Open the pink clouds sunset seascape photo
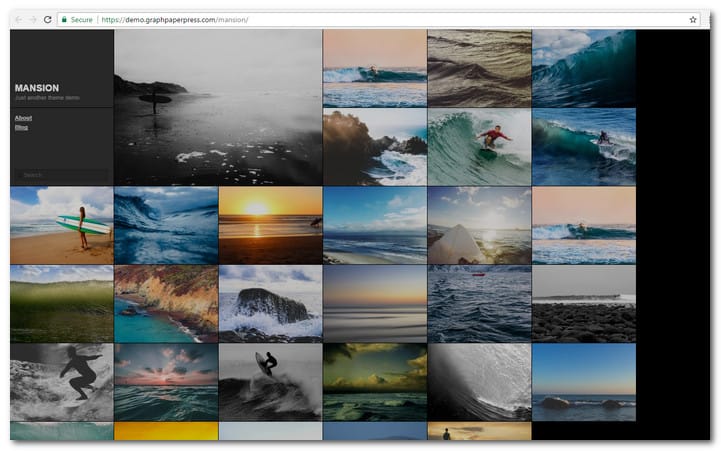Image resolution: width=721 pixels, height=451 pixels. pos(166,381)
